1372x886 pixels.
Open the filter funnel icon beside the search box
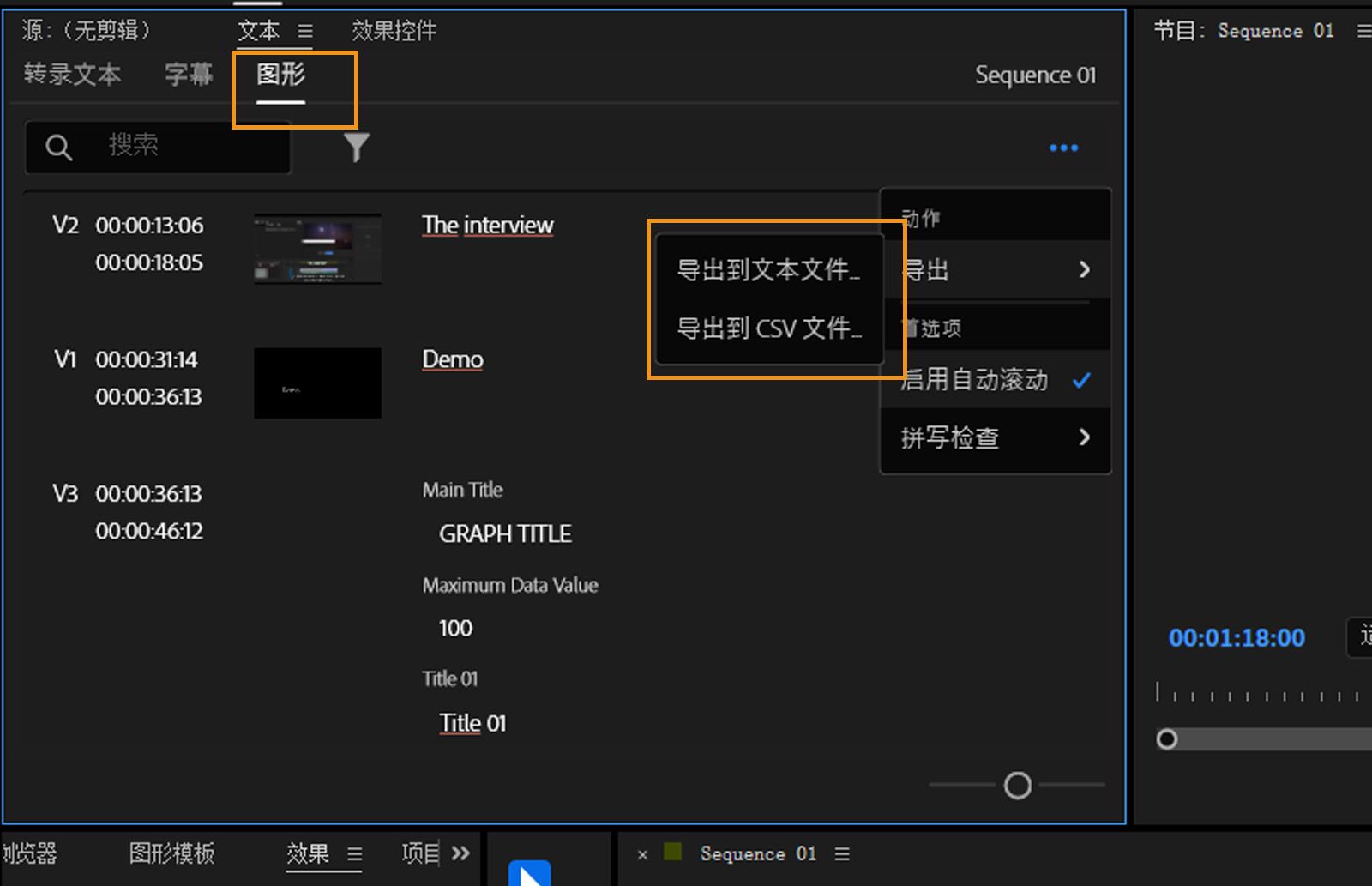356,147
